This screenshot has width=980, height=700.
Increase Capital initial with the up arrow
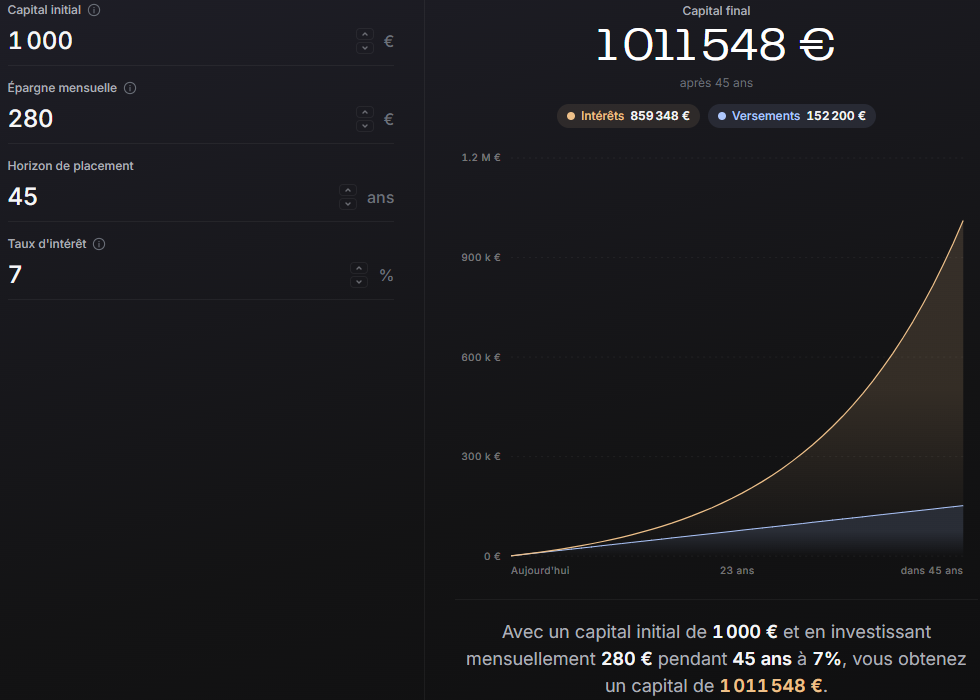click(365, 34)
